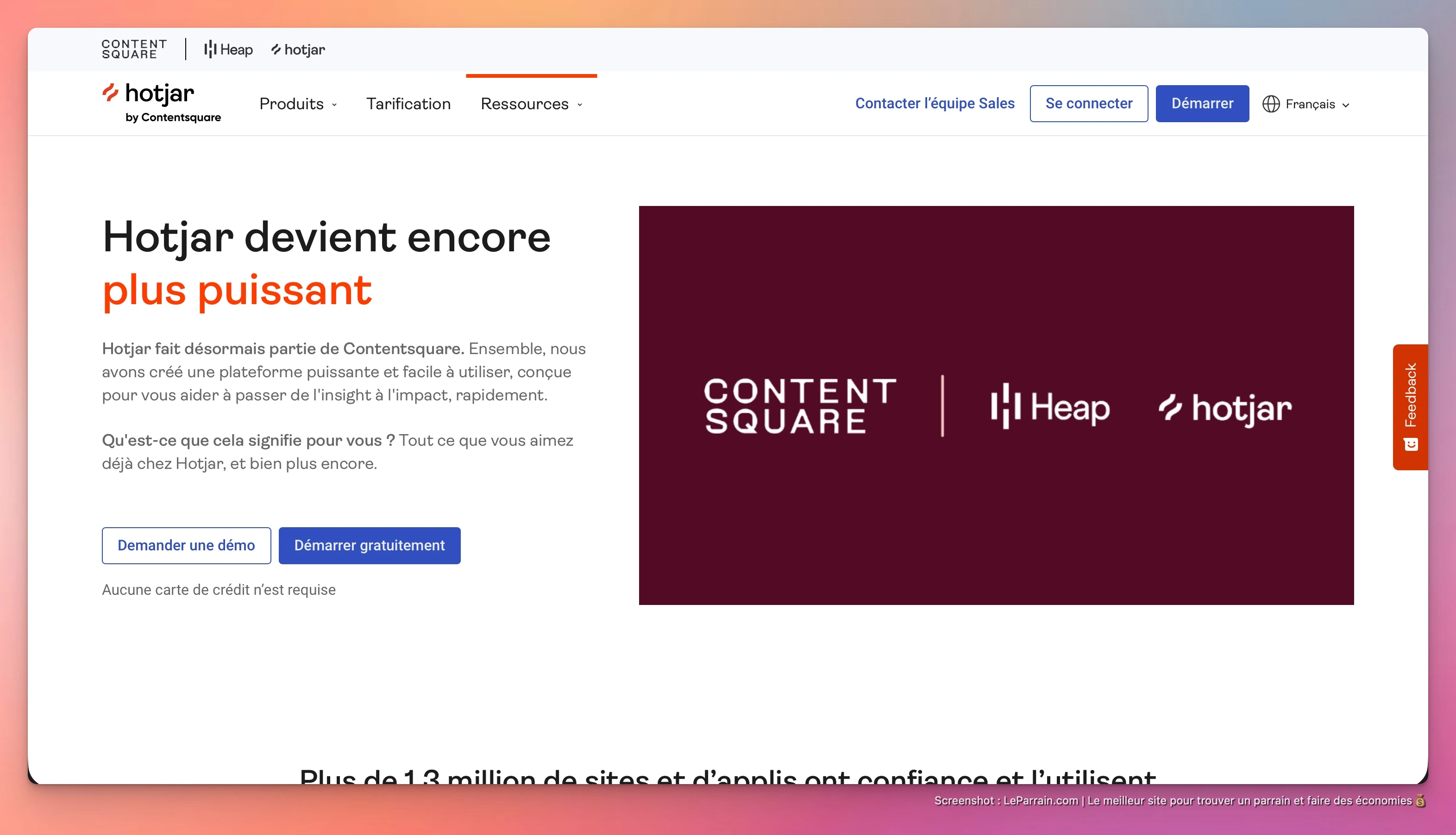Click the hotjar logo in top bar

(x=298, y=50)
